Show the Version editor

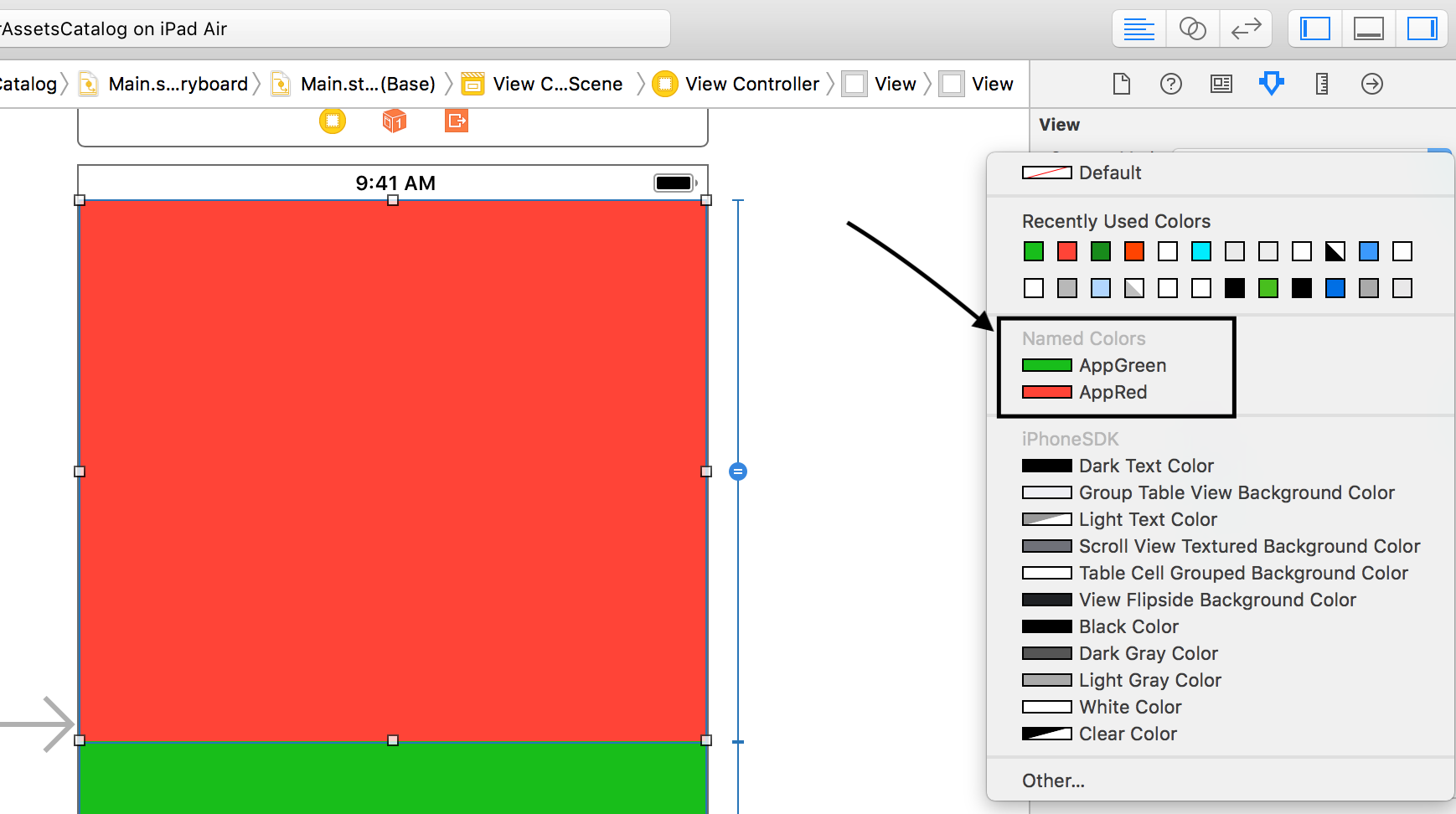[x=1246, y=29]
